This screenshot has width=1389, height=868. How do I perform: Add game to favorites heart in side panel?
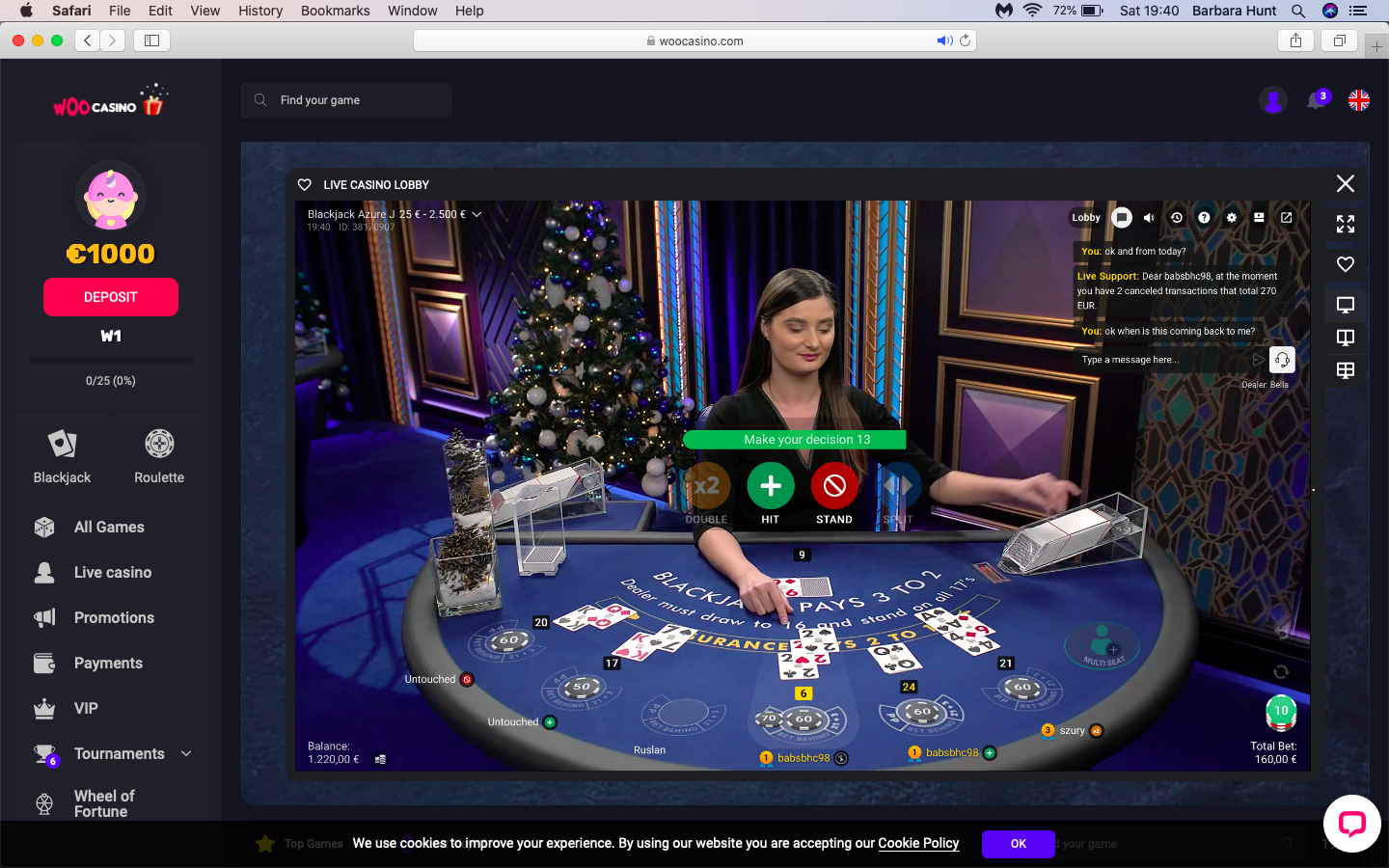point(1346,264)
